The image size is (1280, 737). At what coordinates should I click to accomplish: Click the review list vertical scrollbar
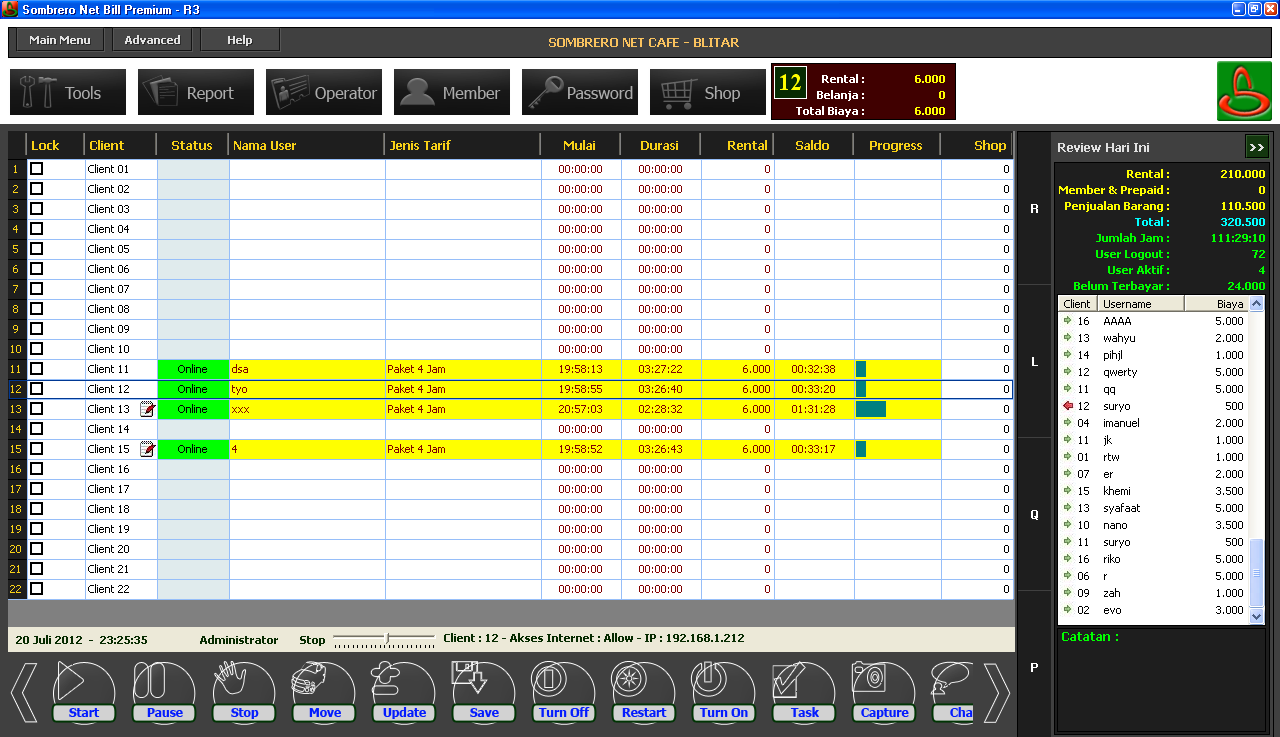(x=1257, y=461)
